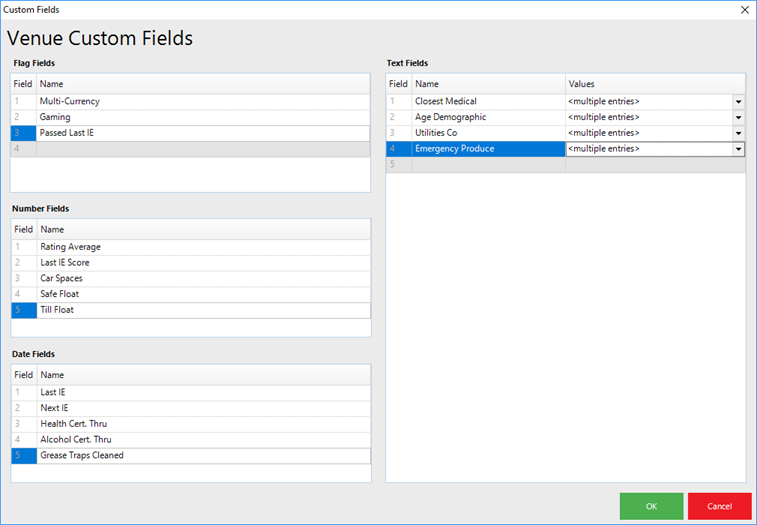The height and width of the screenshot is (525, 757).
Task: Click Grease Traps Cleaned date field
Action: pyautogui.click(x=82, y=455)
